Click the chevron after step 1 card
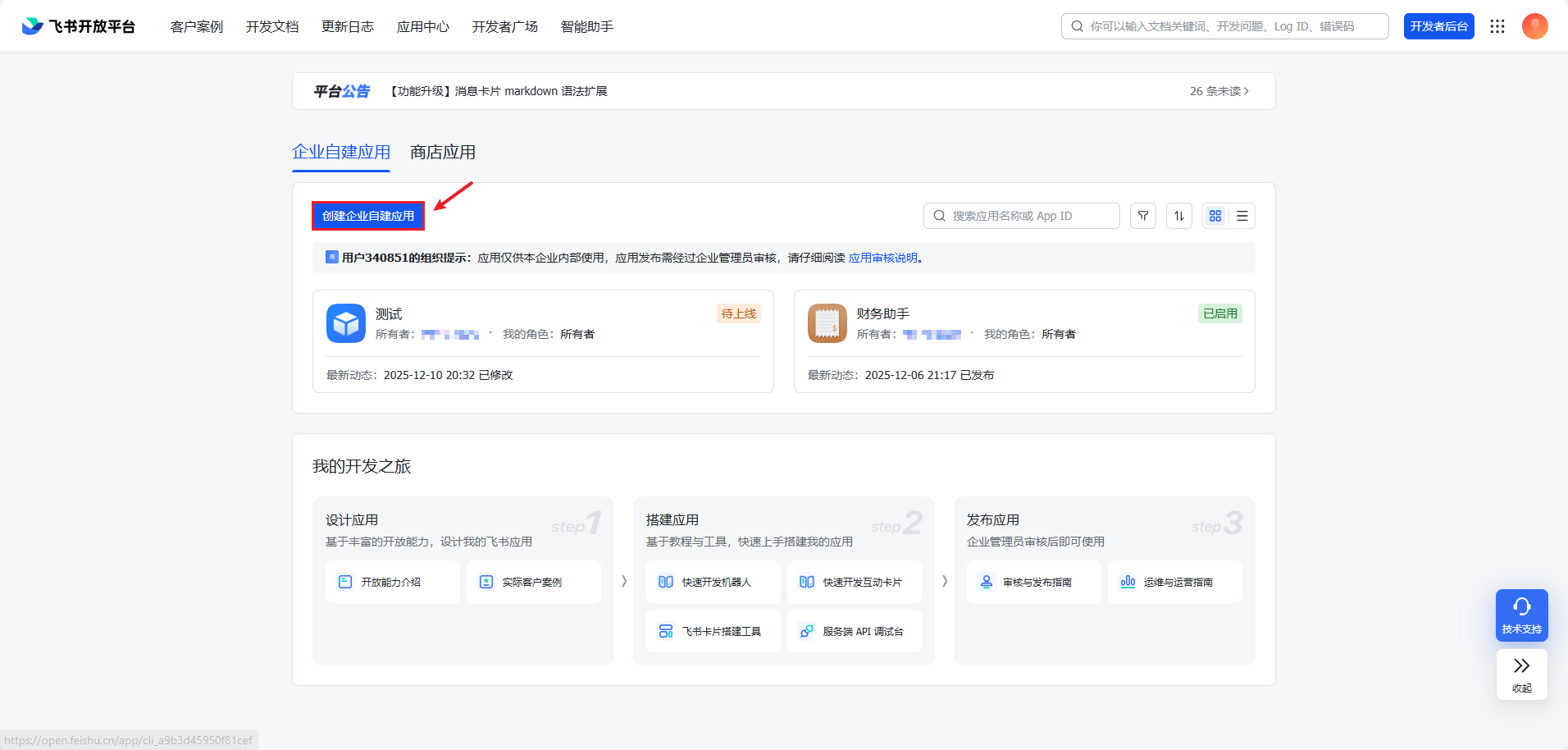 (x=623, y=580)
